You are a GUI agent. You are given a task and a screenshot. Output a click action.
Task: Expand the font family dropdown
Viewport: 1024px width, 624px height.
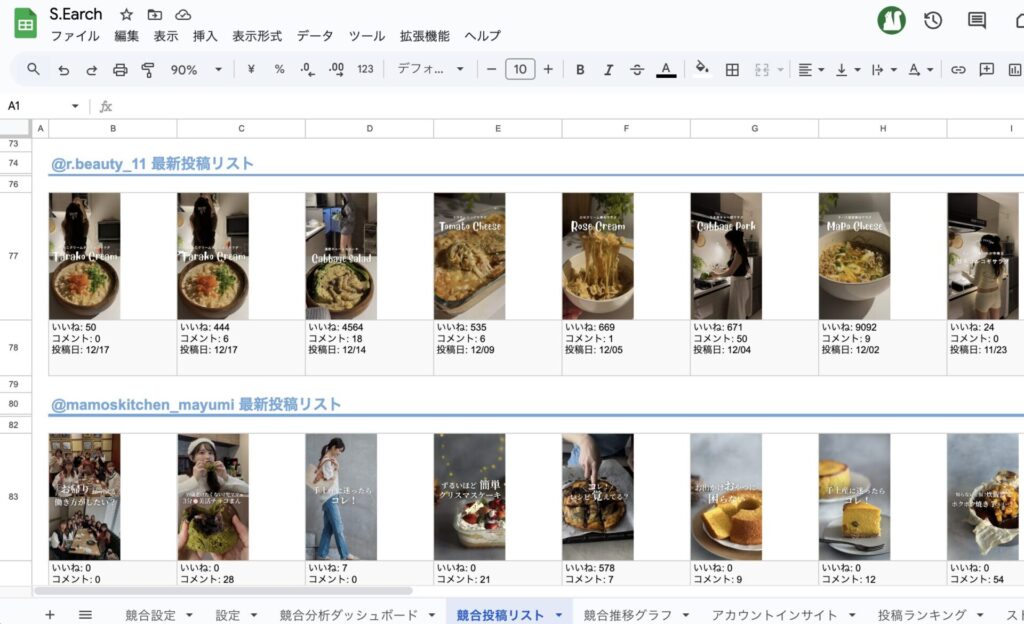pos(431,70)
